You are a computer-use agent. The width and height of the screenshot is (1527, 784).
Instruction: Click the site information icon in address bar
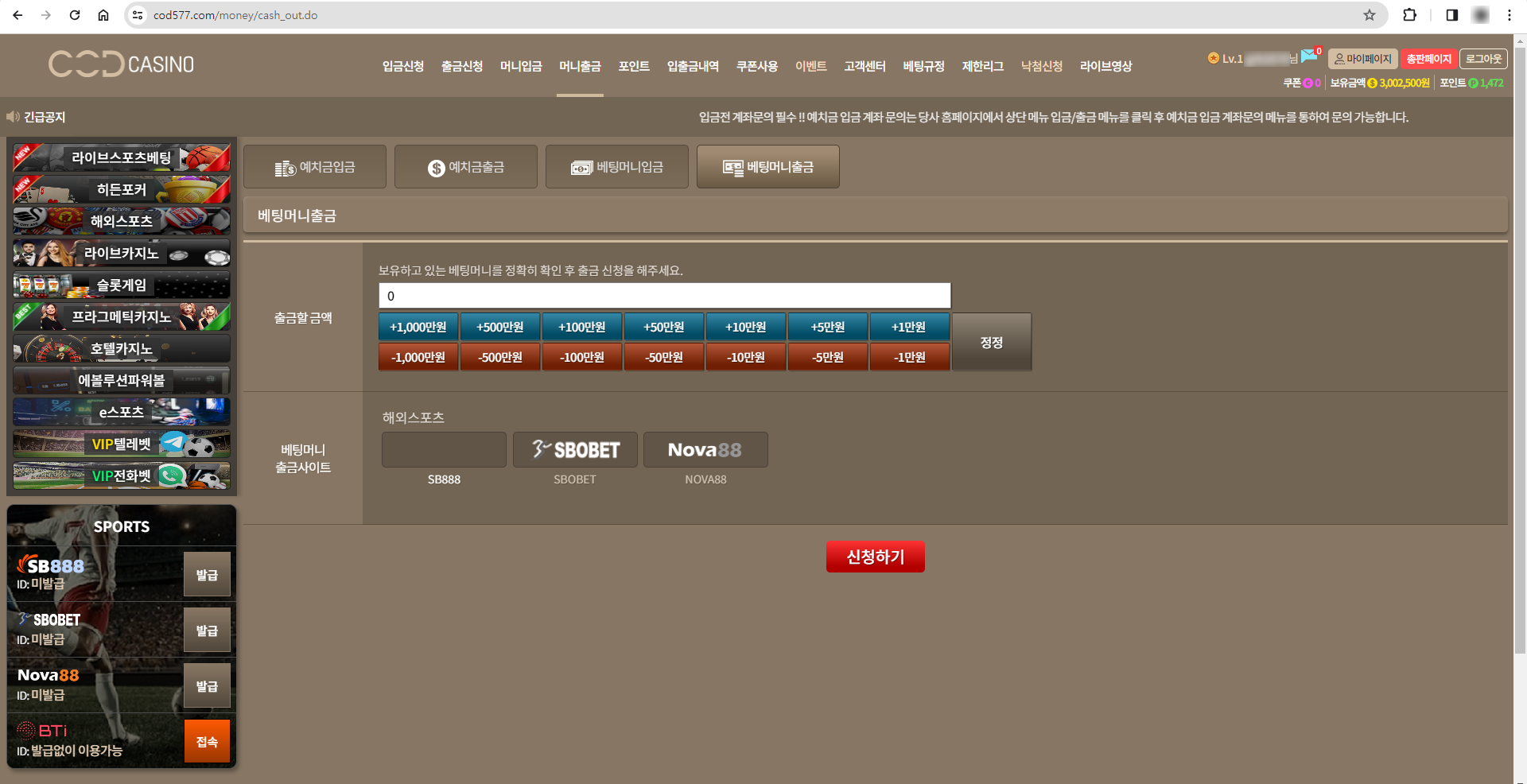tap(138, 15)
